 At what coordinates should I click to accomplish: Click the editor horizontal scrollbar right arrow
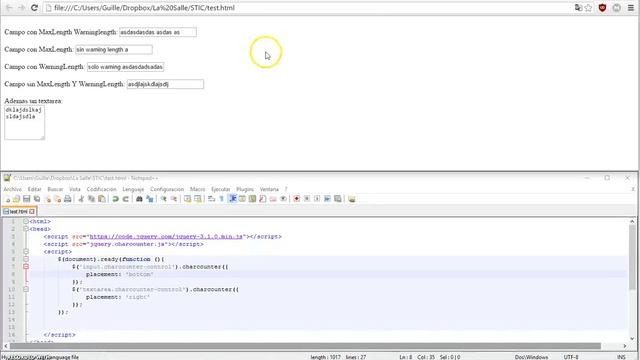tap(625, 346)
